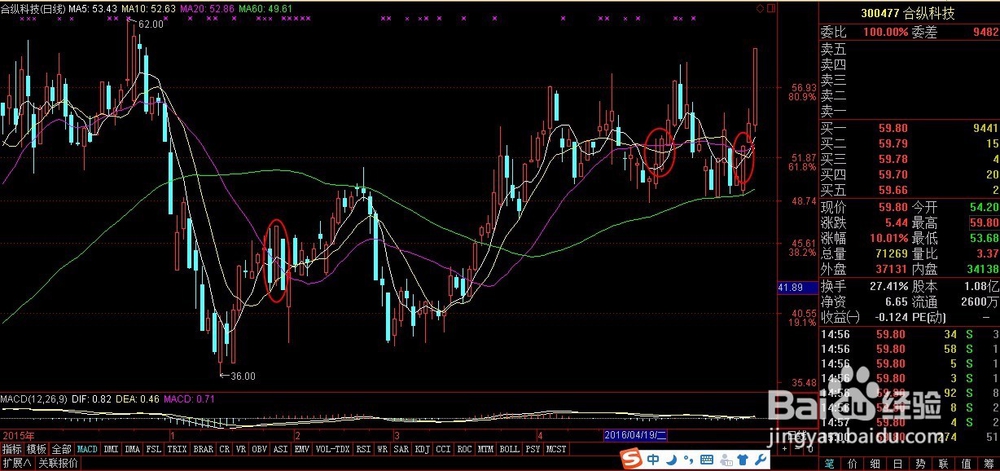Click the diamond icon above the chart
Screen dimensions: 1000x471
pos(760,8)
